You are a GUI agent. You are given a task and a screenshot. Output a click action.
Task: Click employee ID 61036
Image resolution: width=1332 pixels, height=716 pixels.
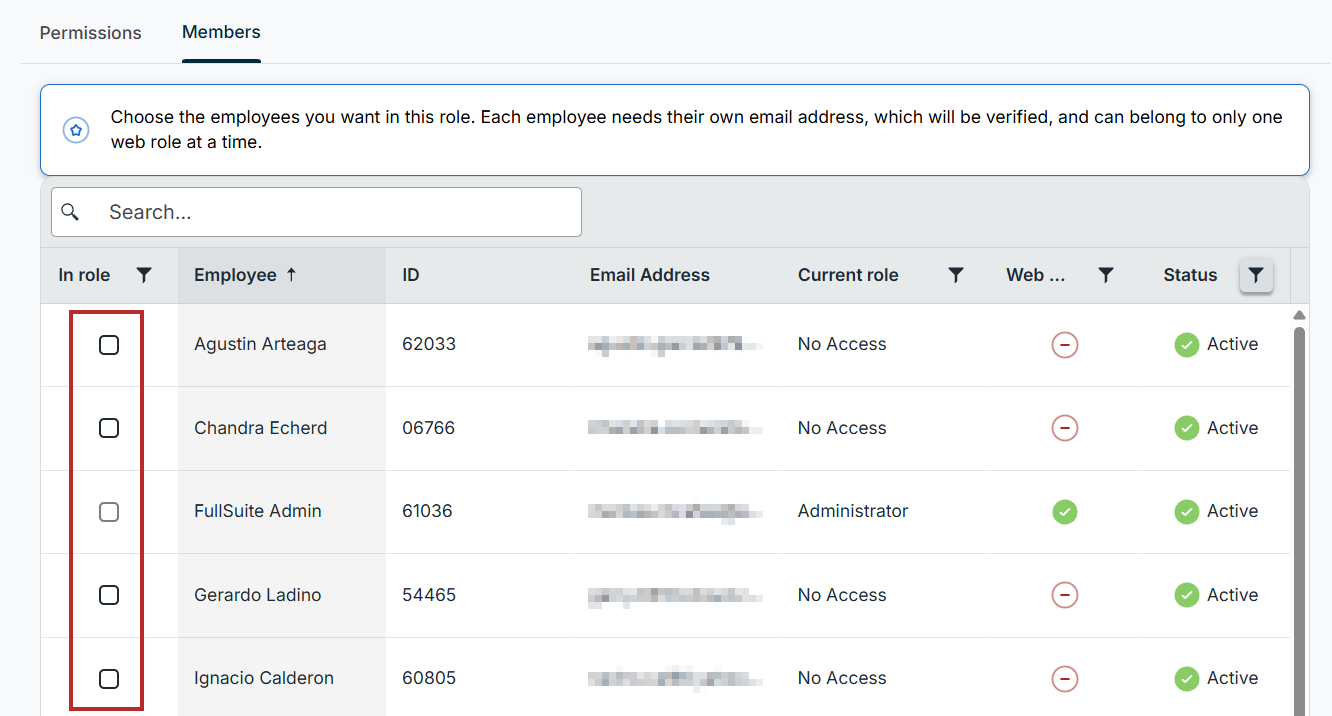coord(427,511)
